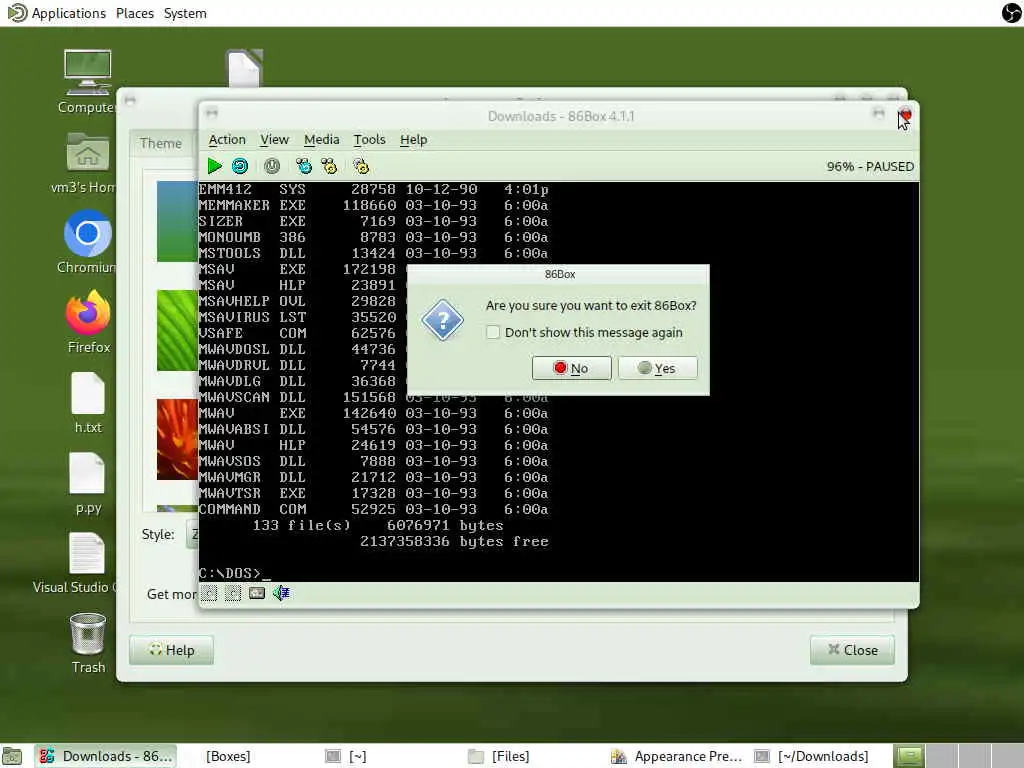Switch to [~/Downloads] taskbar item
The height and width of the screenshot is (768, 1024).
click(x=812, y=756)
